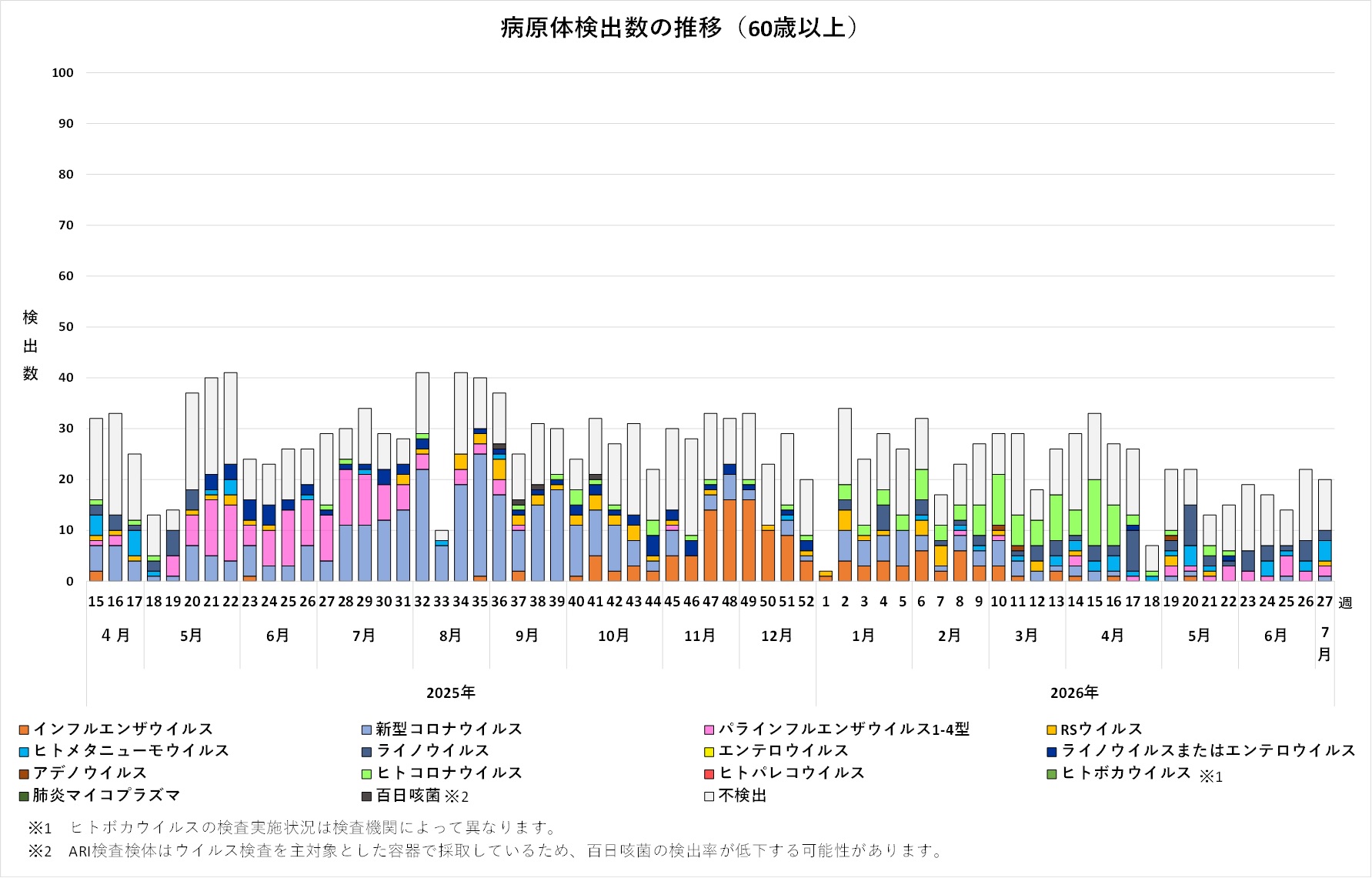Click the y-axis tick label 90
Screen dimensions: 1372x878
66,124
